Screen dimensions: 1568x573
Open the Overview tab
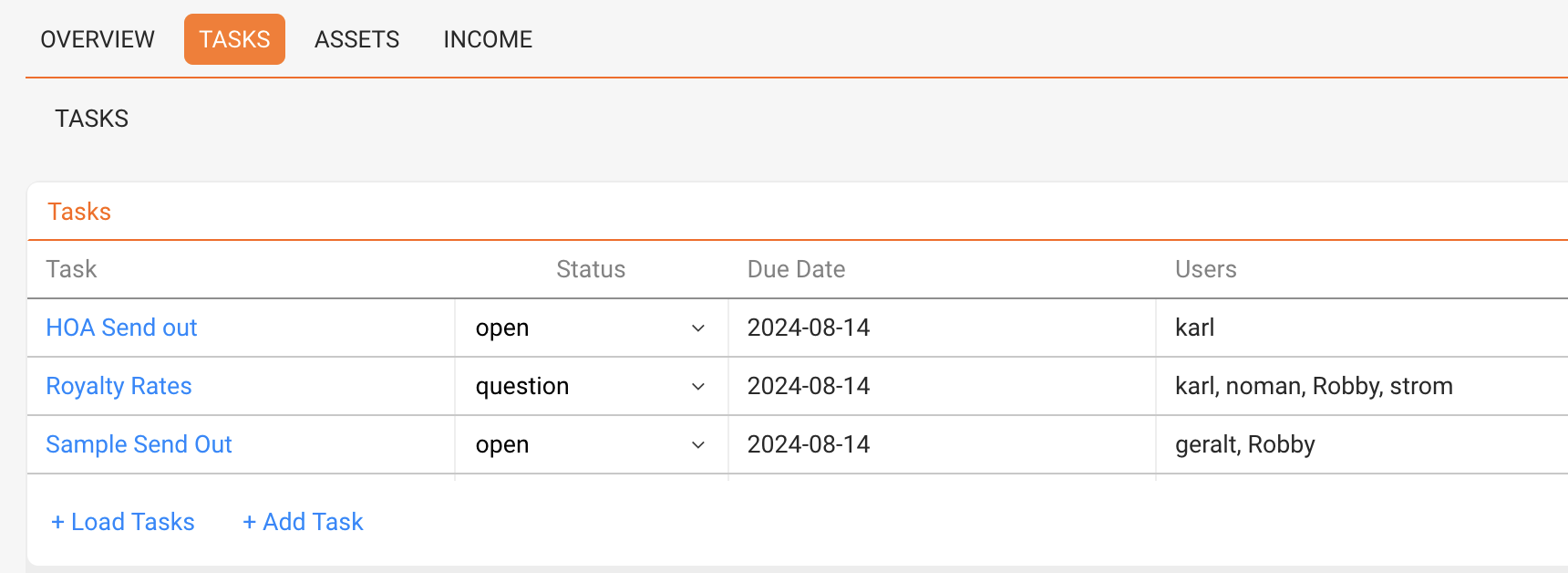click(x=98, y=39)
